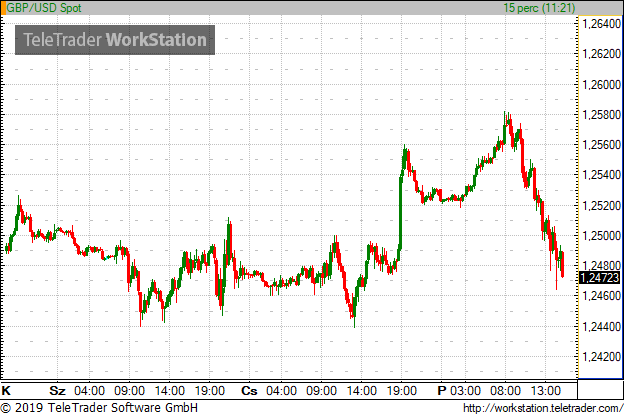This screenshot has width=624, height=417.
Task: Click the 1,25400 price axis label
Action: tap(601, 175)
